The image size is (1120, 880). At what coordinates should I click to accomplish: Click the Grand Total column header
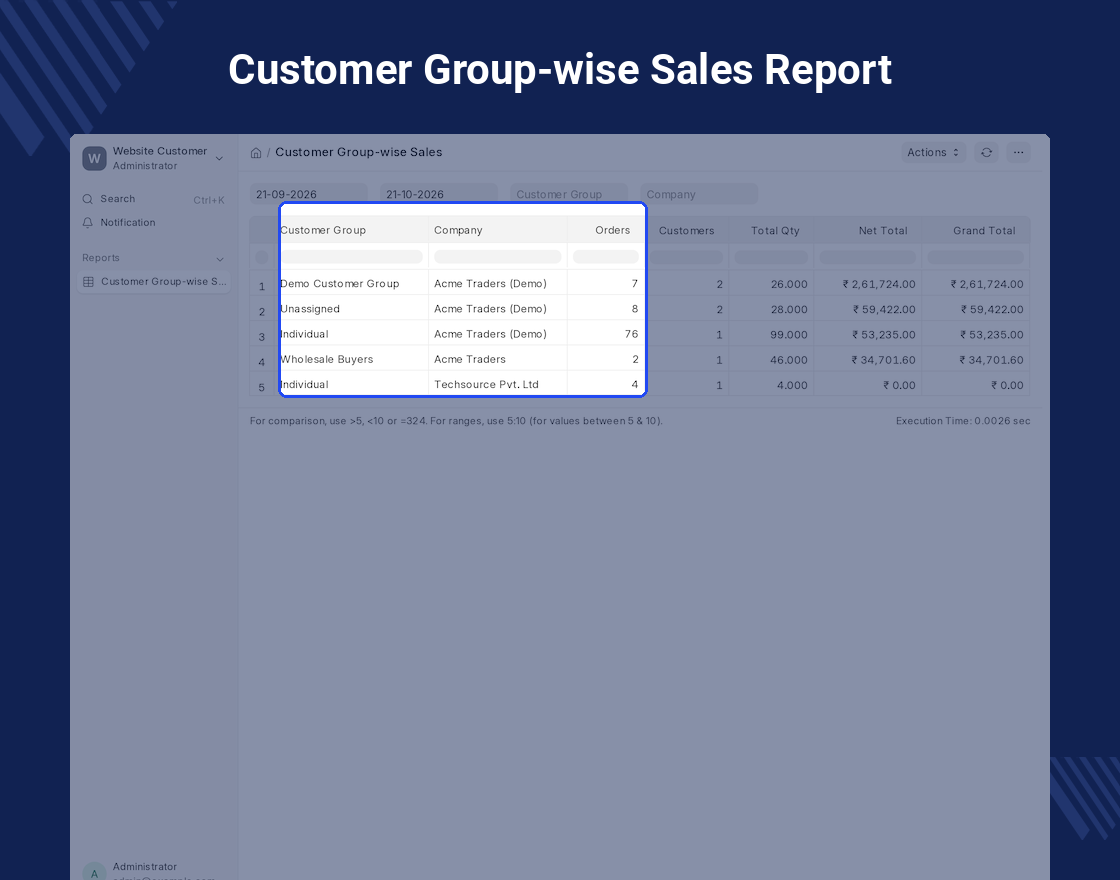point(984,231)
